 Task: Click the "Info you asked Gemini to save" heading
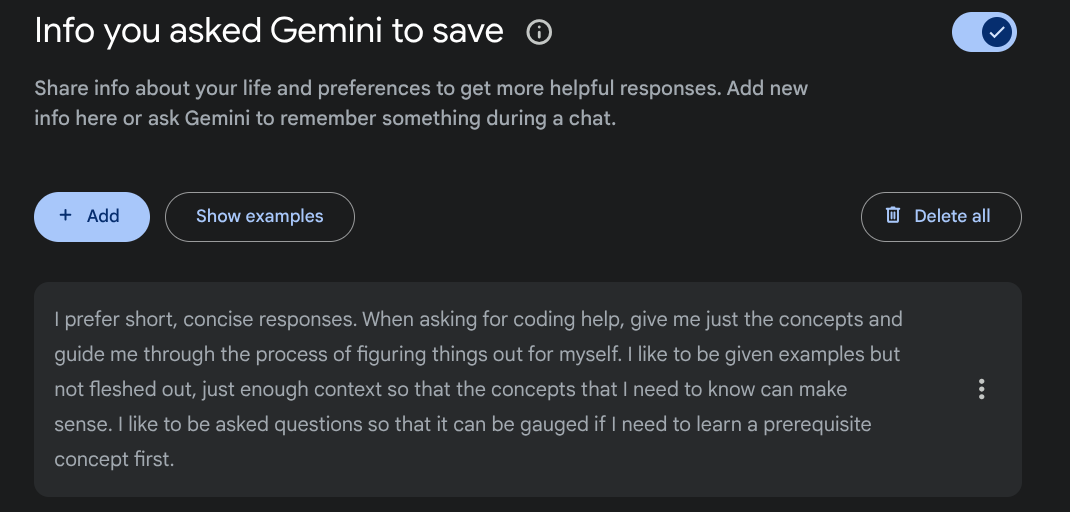269,31
